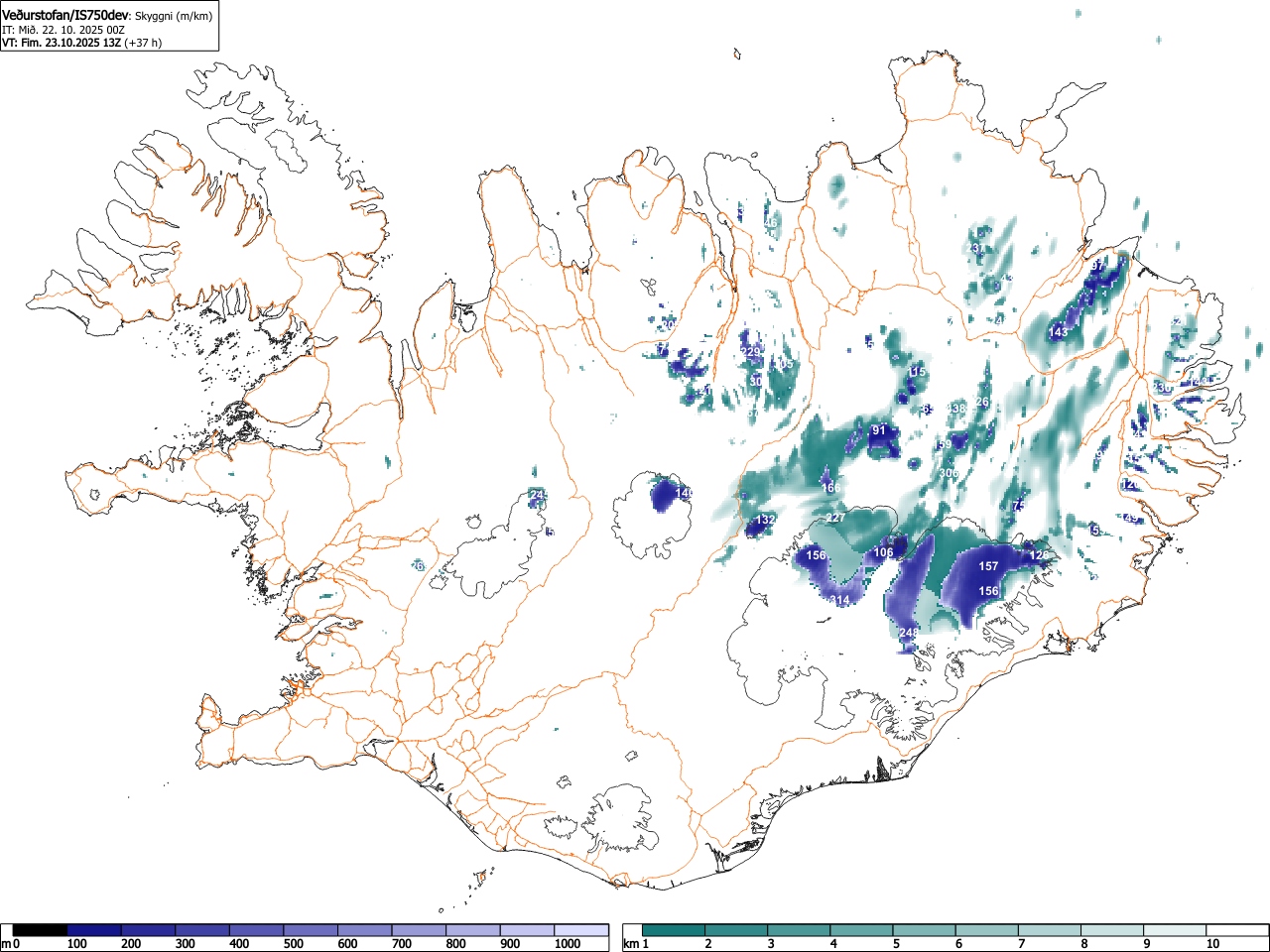Image resolution: width=1270 pixels, height=952 pixels.
Task: Click the title 'Veðurstofan/IS750dev'
Action: pos(65,15)
